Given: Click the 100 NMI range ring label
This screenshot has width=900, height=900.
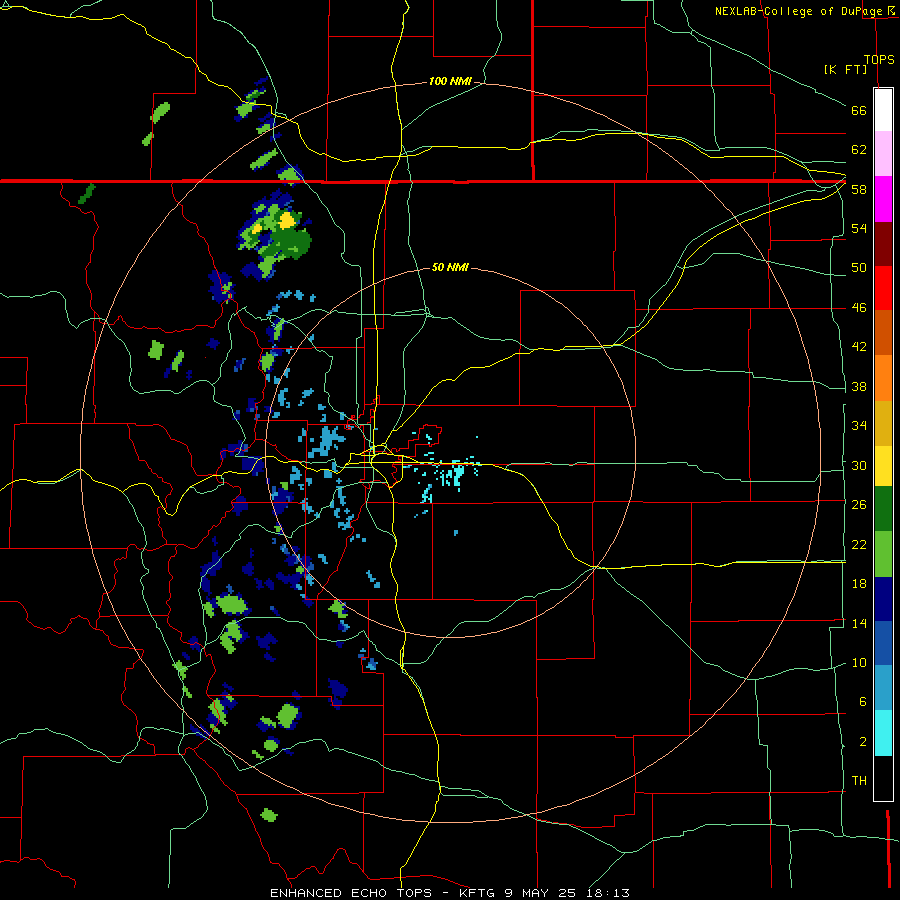Looking at the screenshot, I should coord(450,82).
